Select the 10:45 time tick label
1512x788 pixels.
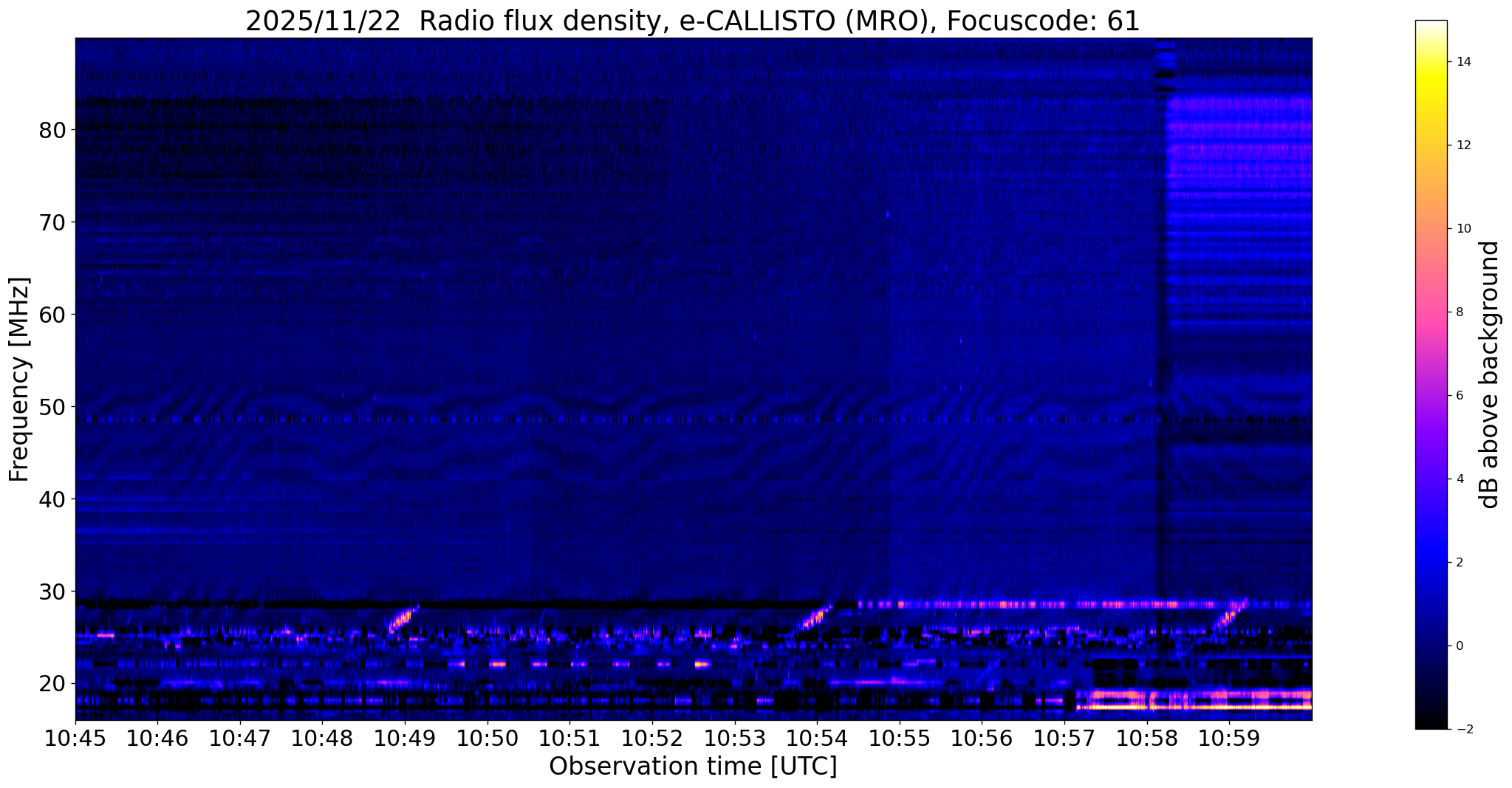coord(75,739)
